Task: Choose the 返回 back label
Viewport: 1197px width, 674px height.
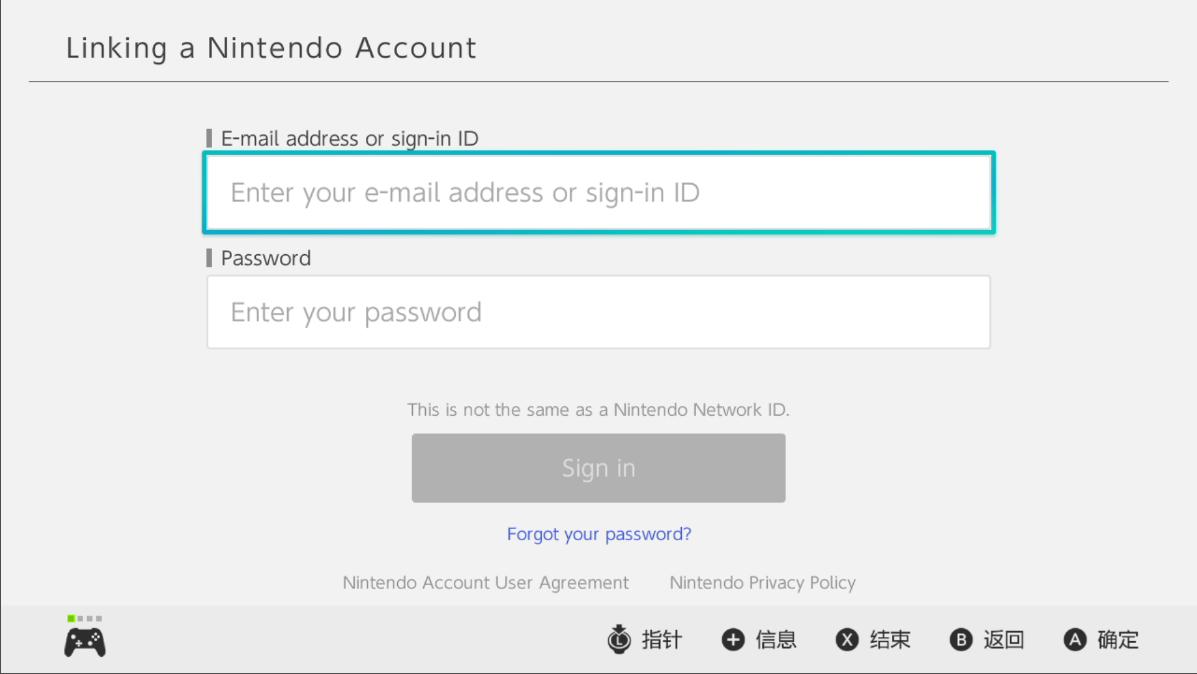Action: coord(1003,640)
